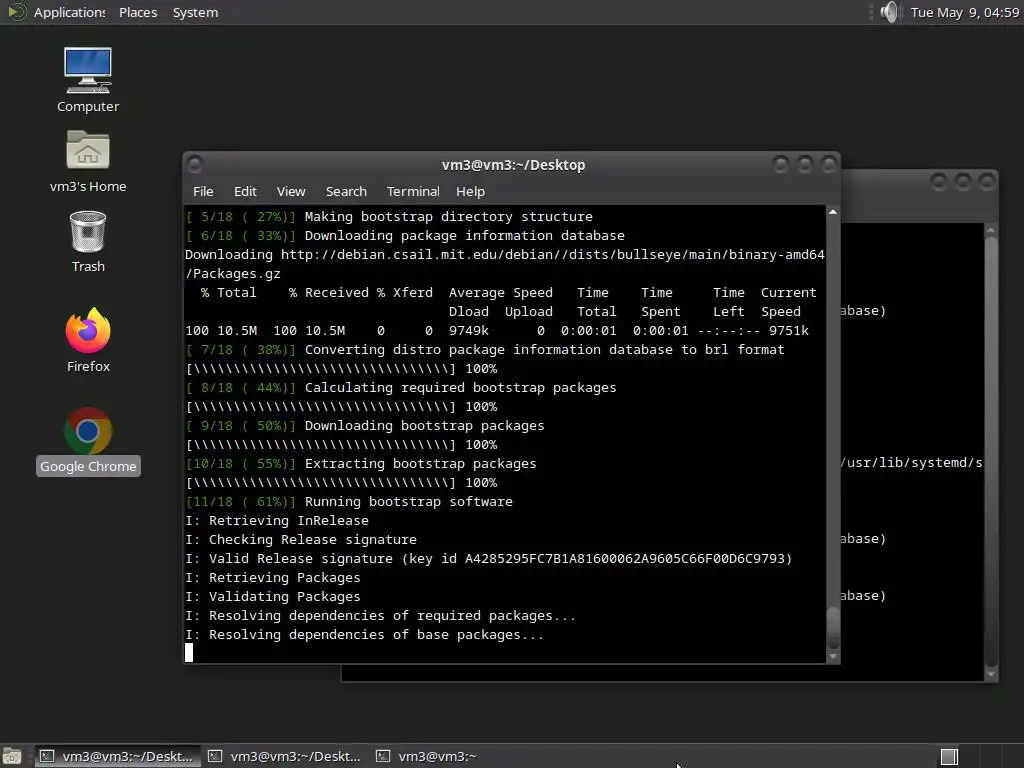Viewport: 1024px width, 768px height.
Task: Open the terminal Search menu
Action: (x=346, y=191)
